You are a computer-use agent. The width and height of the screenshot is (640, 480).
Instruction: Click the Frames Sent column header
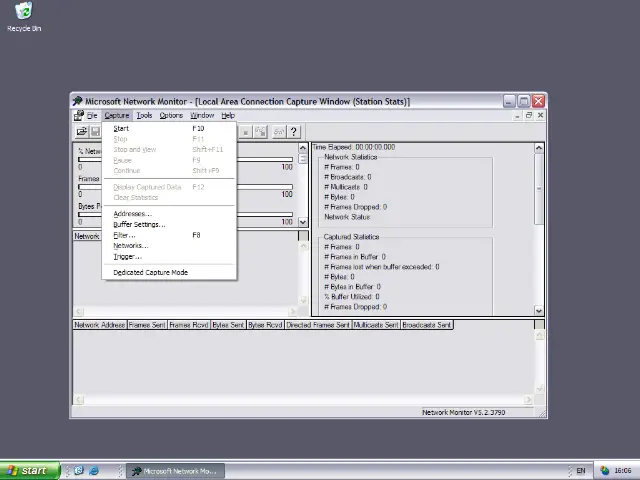tap(147, 325)
